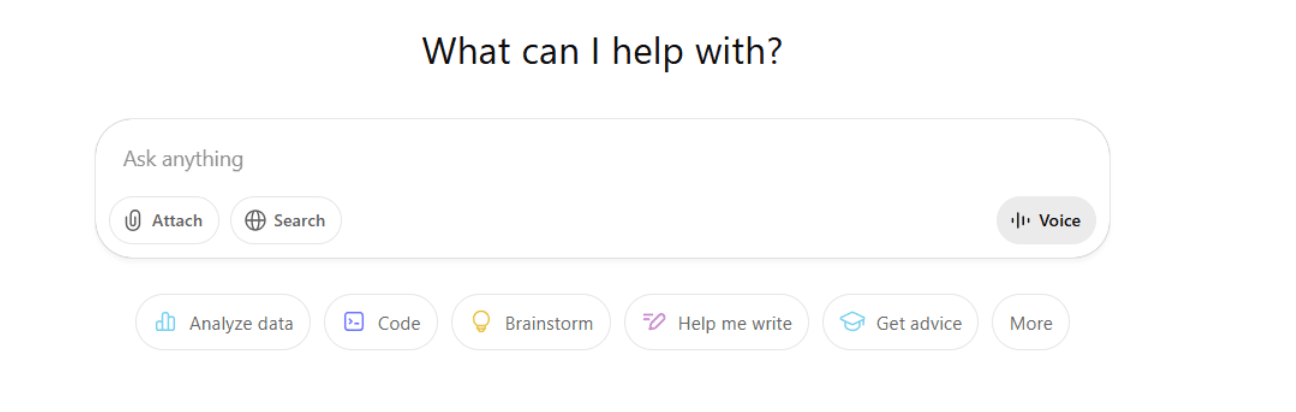Click the paperclip icon in Attach

[133, 221]
